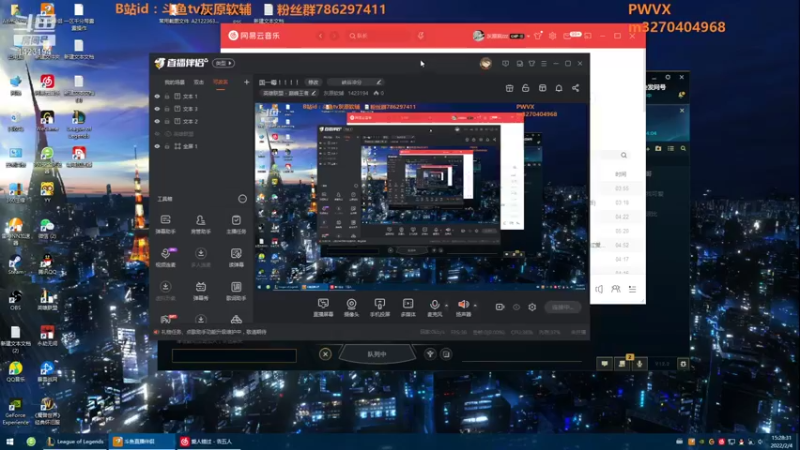Open the 多人连麦 download tool
The height and width of the screenshot is (450, 800).
pyautogui.click(x=201, y=257)
